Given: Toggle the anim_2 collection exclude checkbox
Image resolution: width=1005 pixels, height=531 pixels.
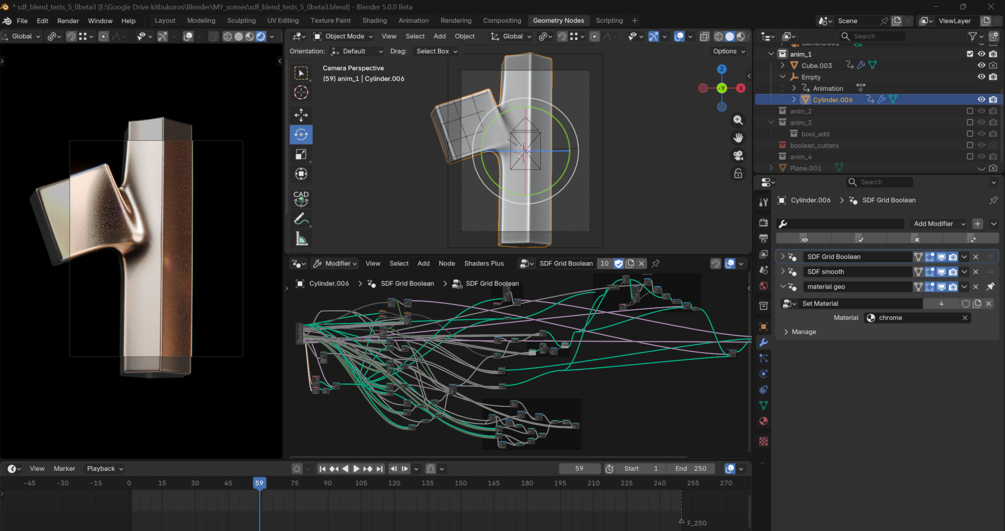Looking at the screenshot, I should [x=970, y=111].
